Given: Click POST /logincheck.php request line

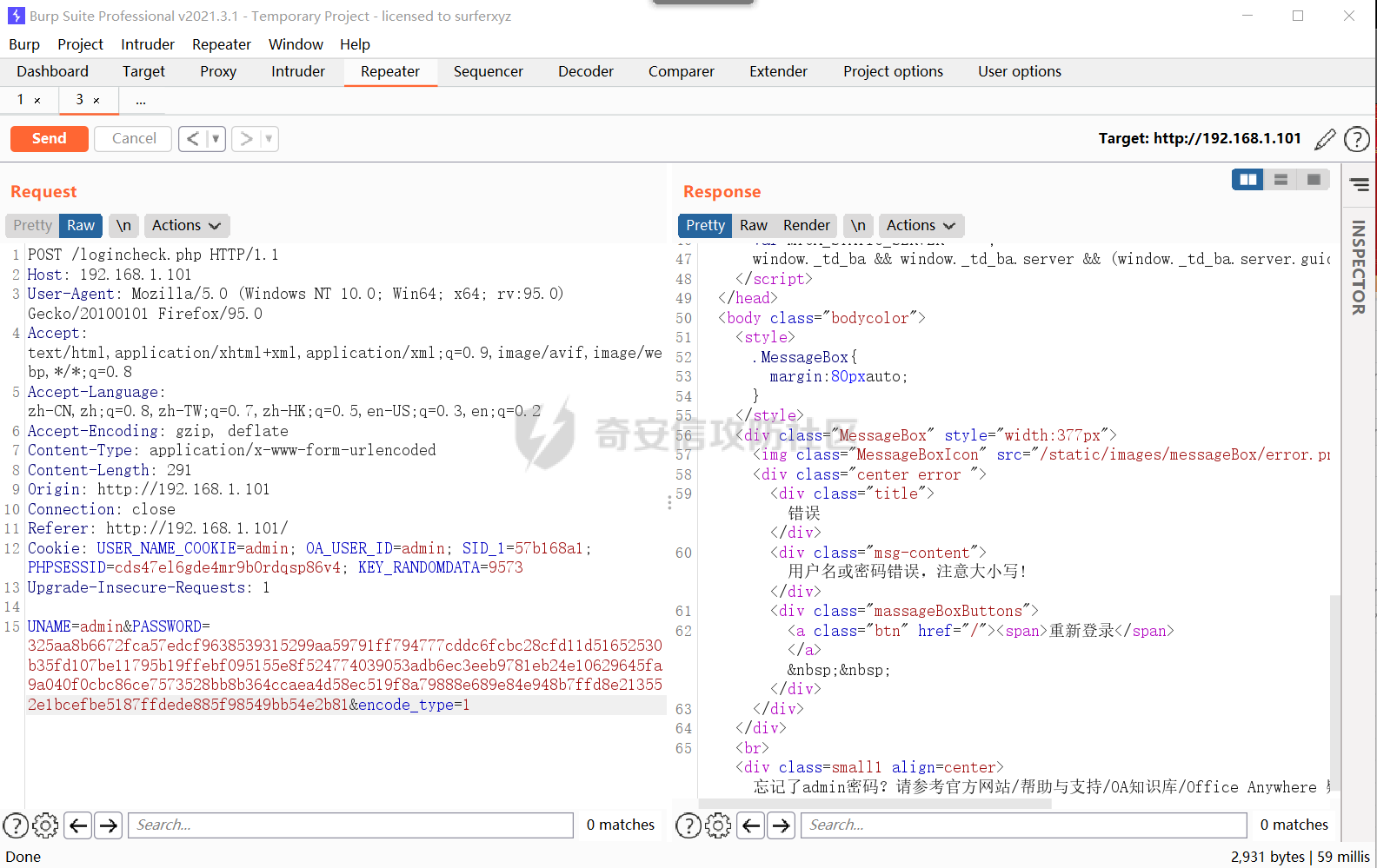Looking at the screenshot, I should click(x=153, y=255).
